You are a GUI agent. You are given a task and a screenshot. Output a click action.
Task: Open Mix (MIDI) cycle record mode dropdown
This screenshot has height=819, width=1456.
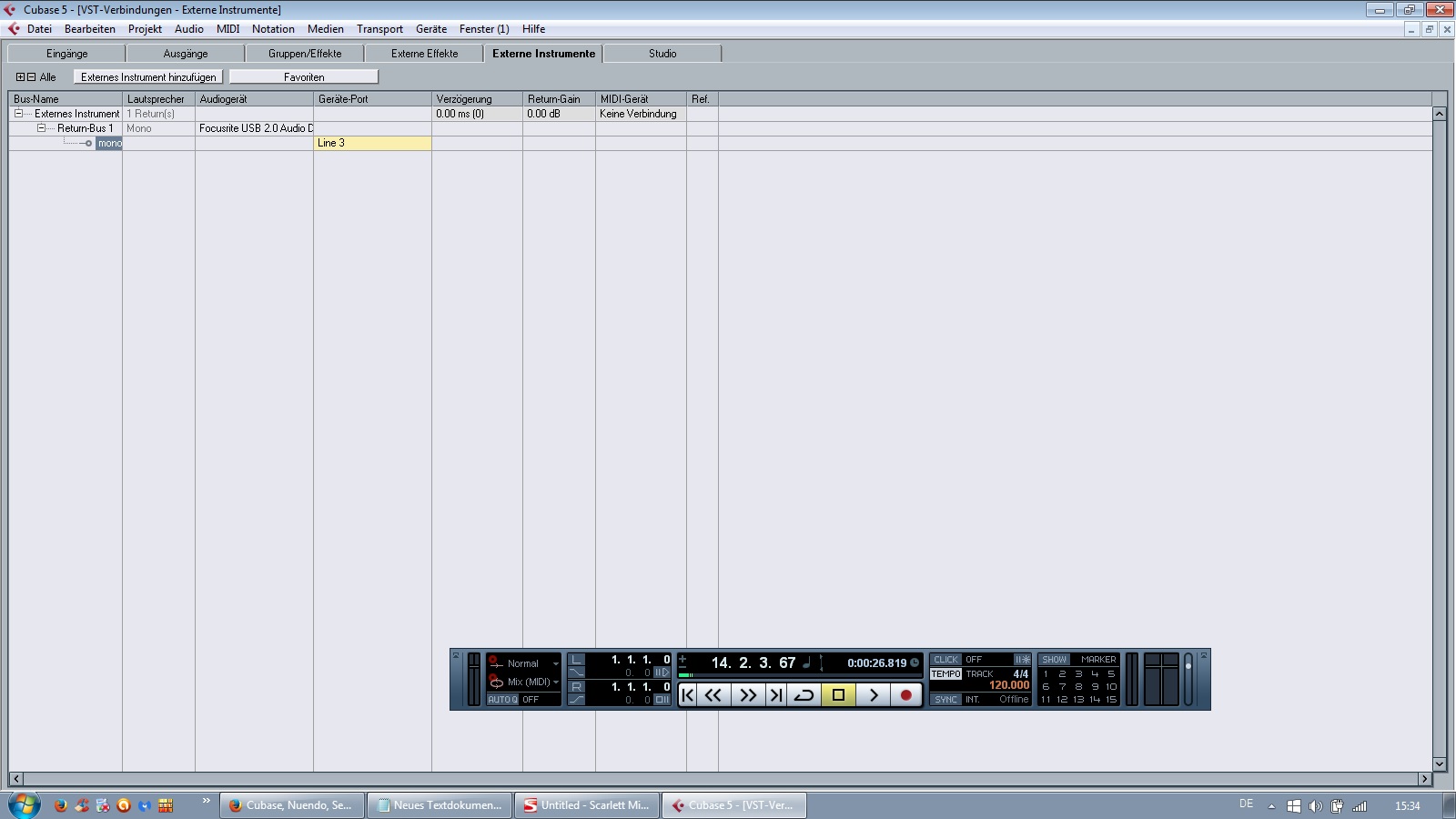click(555, 682)
